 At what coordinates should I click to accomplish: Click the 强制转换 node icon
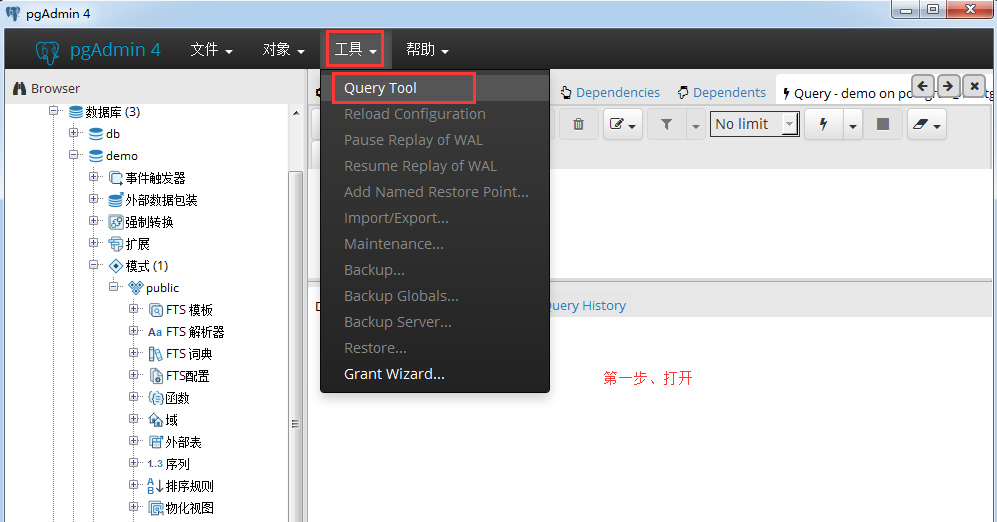click(x=116, y=222)
